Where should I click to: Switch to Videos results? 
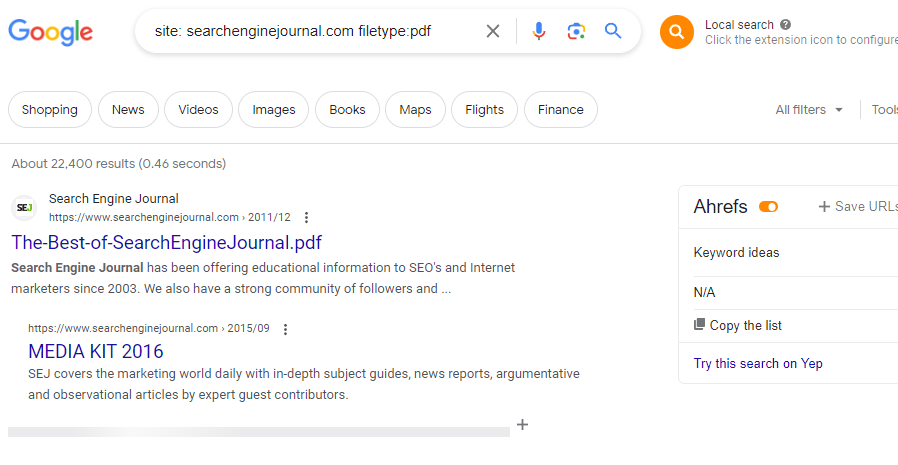[198, 110]
